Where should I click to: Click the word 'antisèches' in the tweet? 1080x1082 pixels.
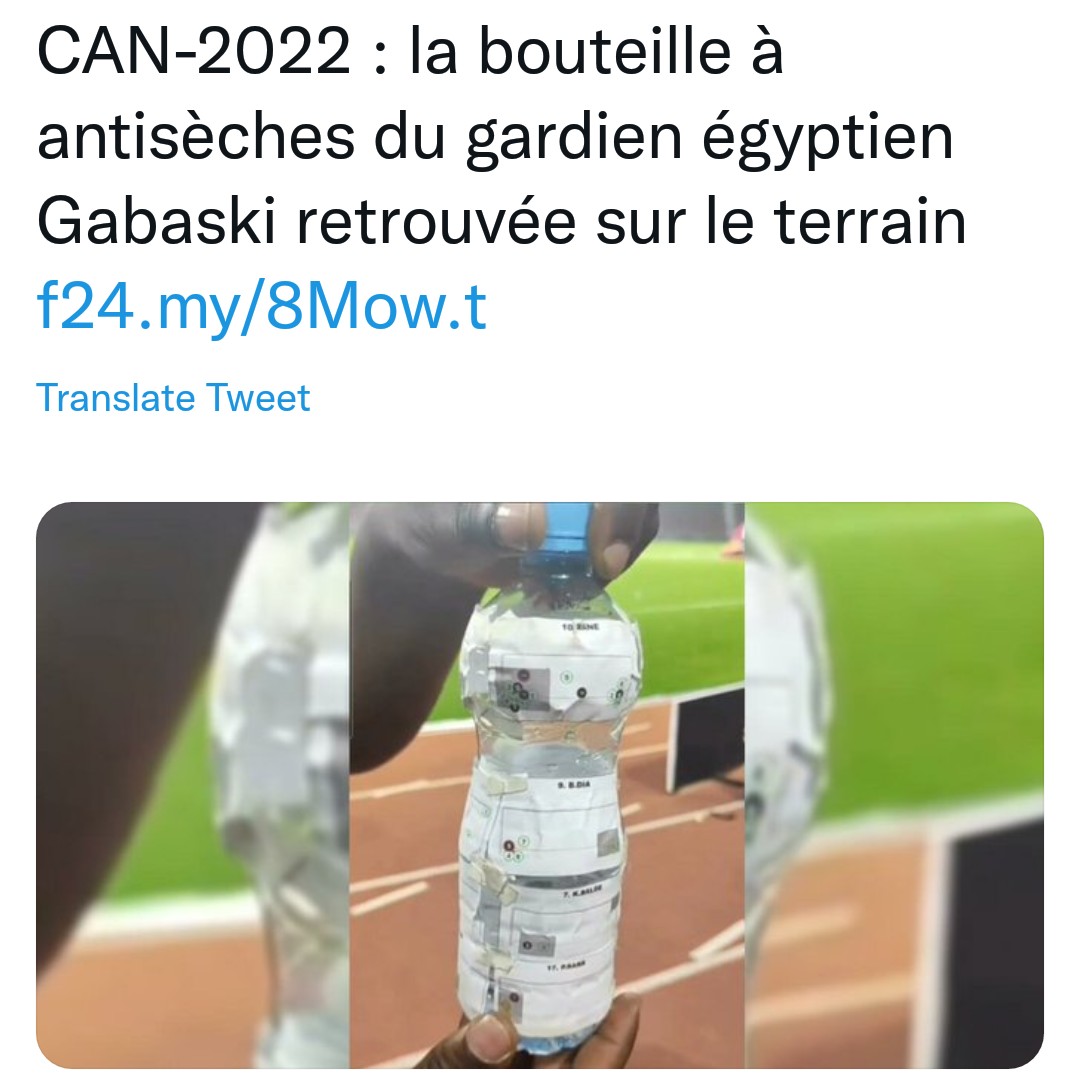196,137
